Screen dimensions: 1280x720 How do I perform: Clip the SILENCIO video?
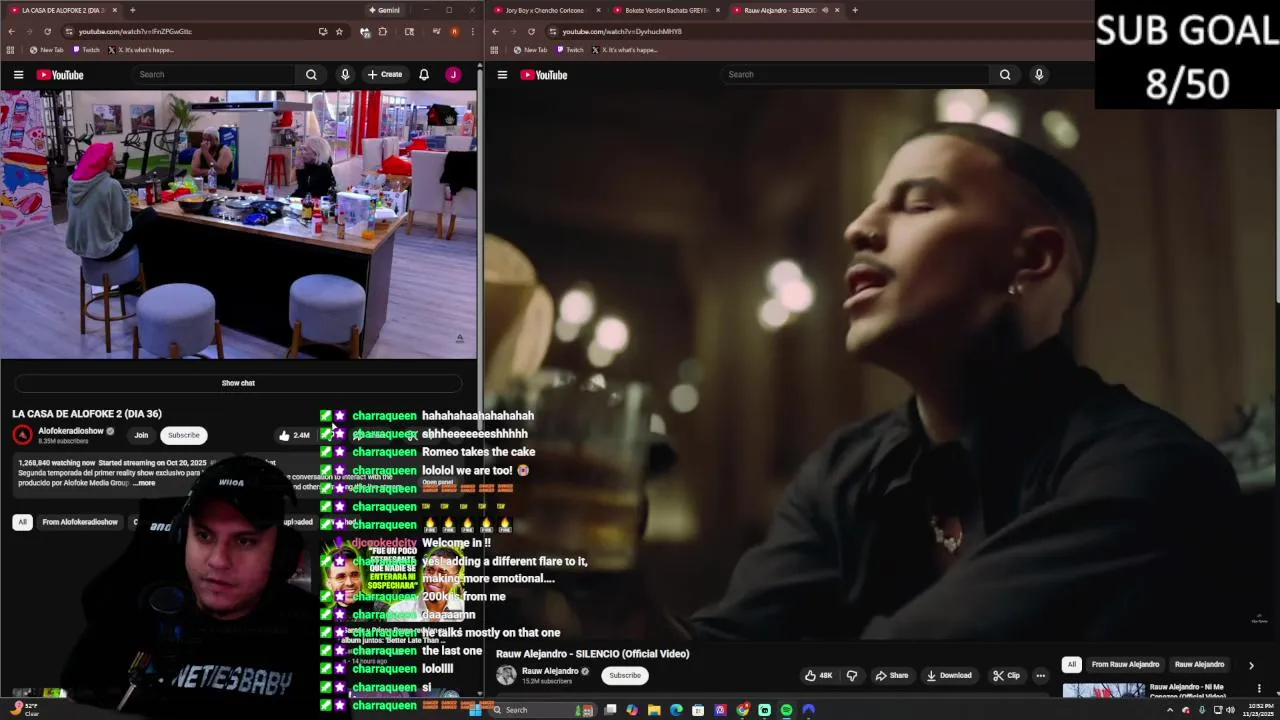(x=1006, y=676)
